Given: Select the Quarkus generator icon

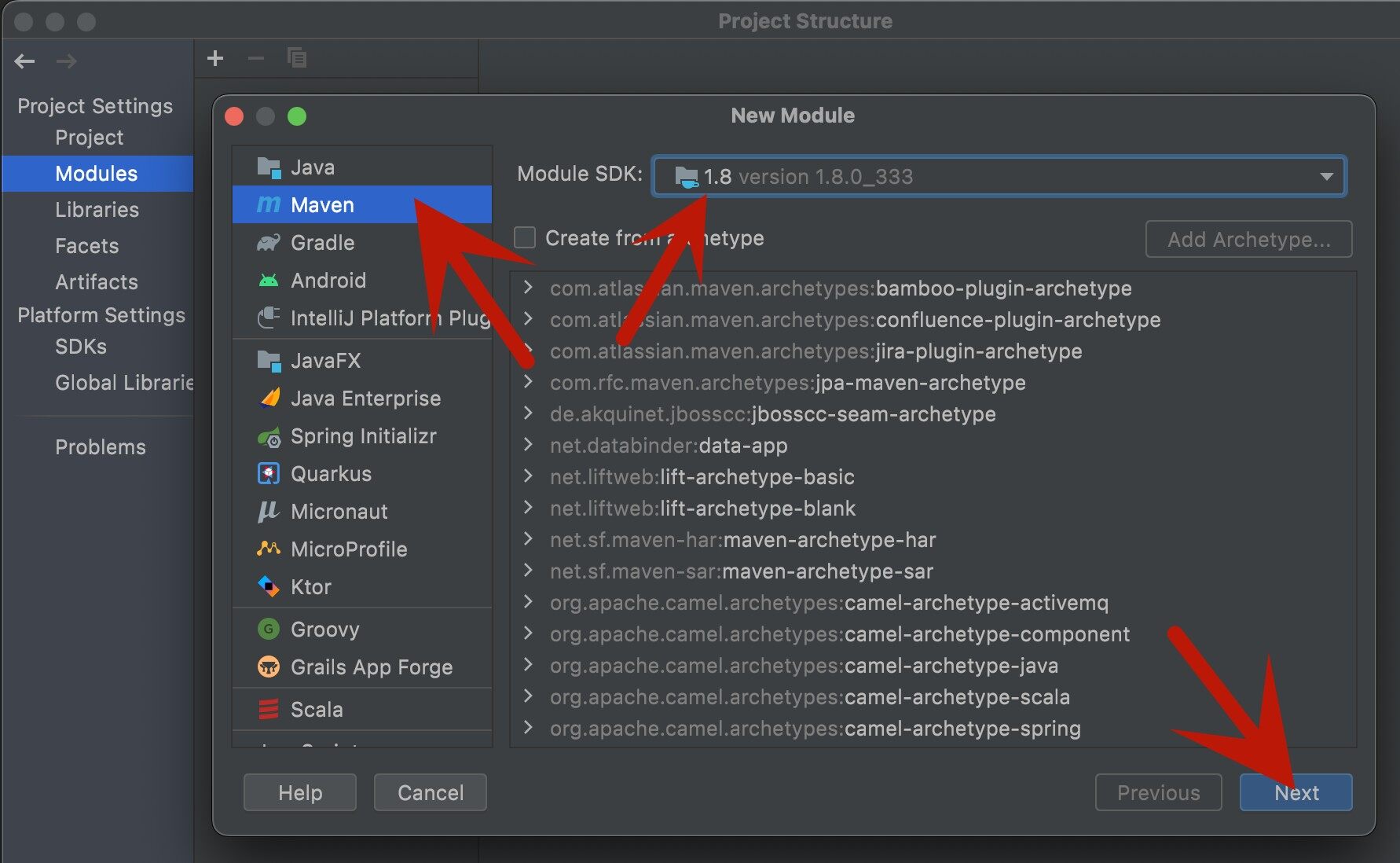Looking at the screenshot, I should click(269, 474).
